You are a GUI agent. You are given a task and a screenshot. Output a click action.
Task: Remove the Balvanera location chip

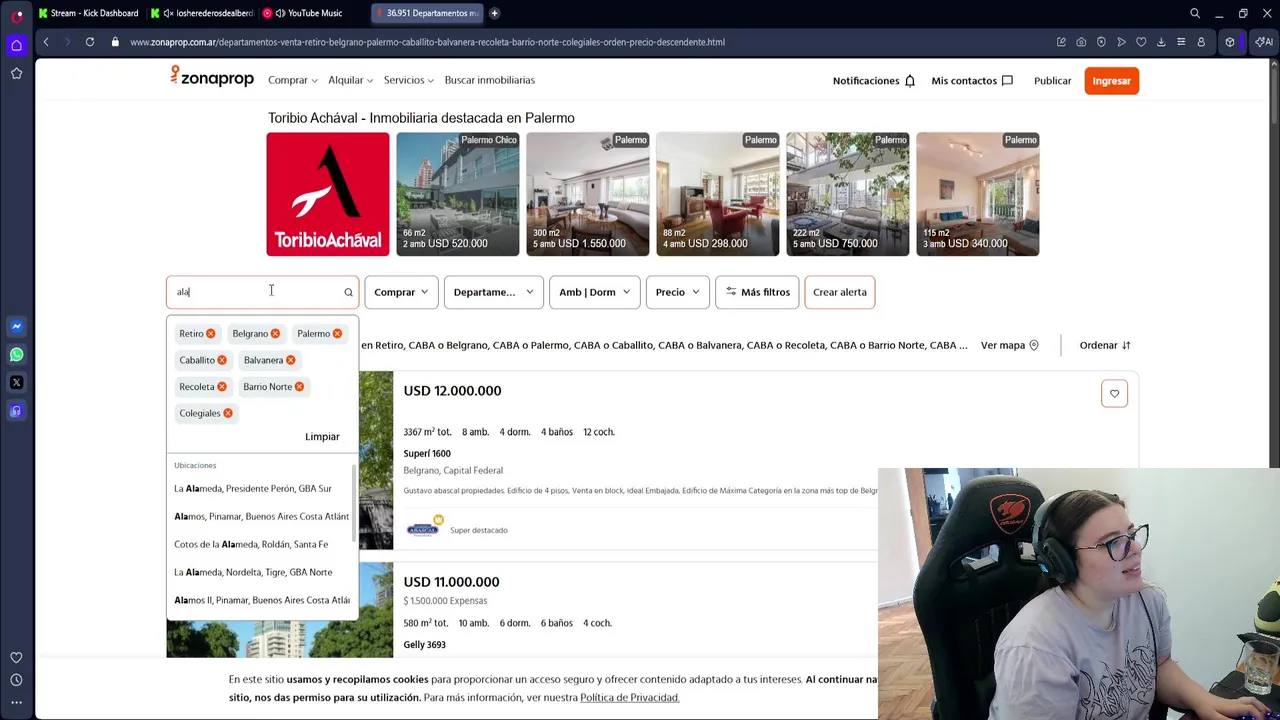pos(290,360)
